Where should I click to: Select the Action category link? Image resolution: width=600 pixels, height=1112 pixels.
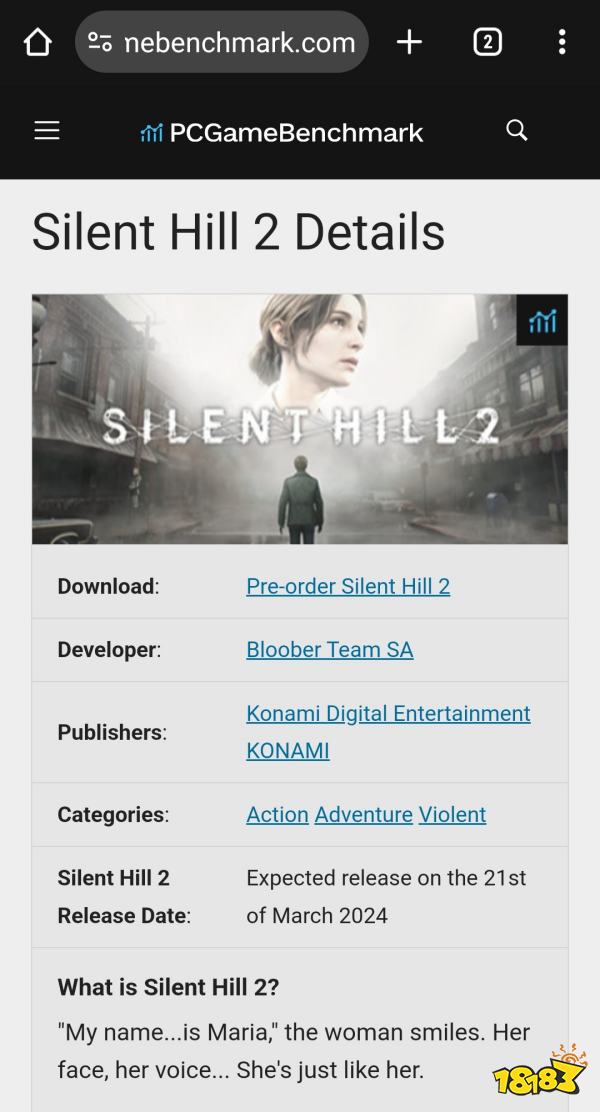click(277, 815)
